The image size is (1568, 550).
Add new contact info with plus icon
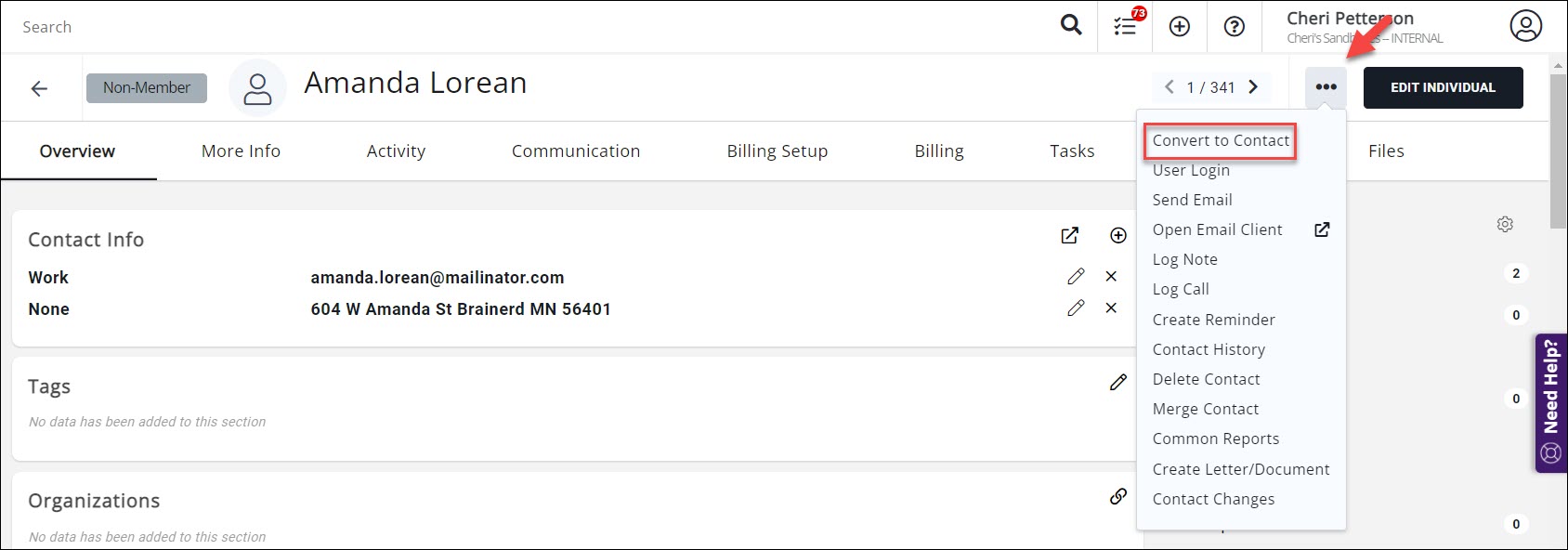[1118, 236]
